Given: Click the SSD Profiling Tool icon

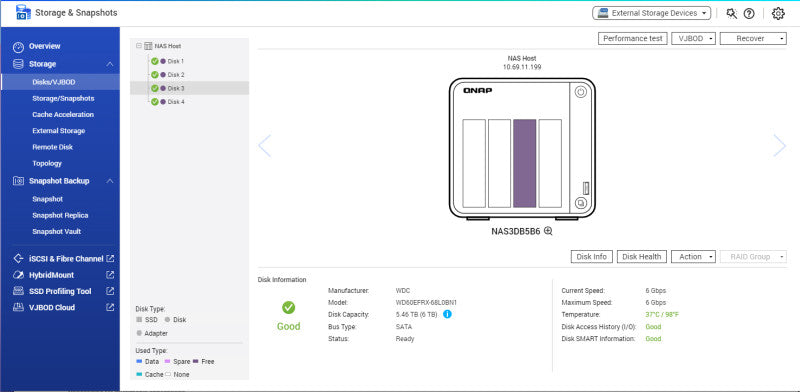Looking at the screenshot, I should point(18,291).
